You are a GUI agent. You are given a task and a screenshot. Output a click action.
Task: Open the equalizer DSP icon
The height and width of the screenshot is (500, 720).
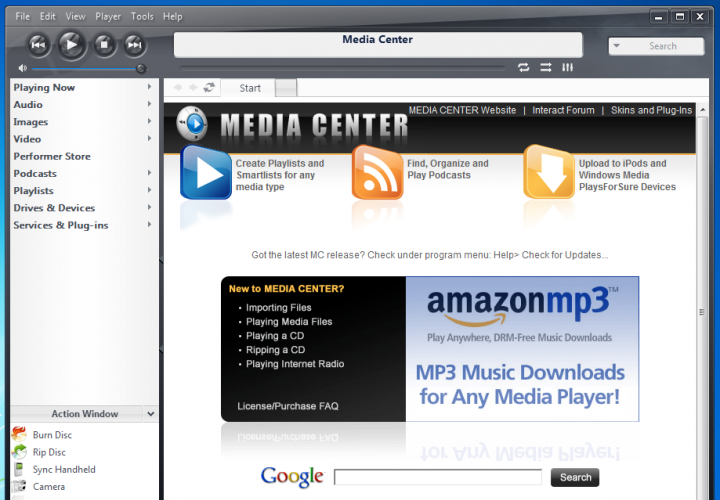click(568, 67)
